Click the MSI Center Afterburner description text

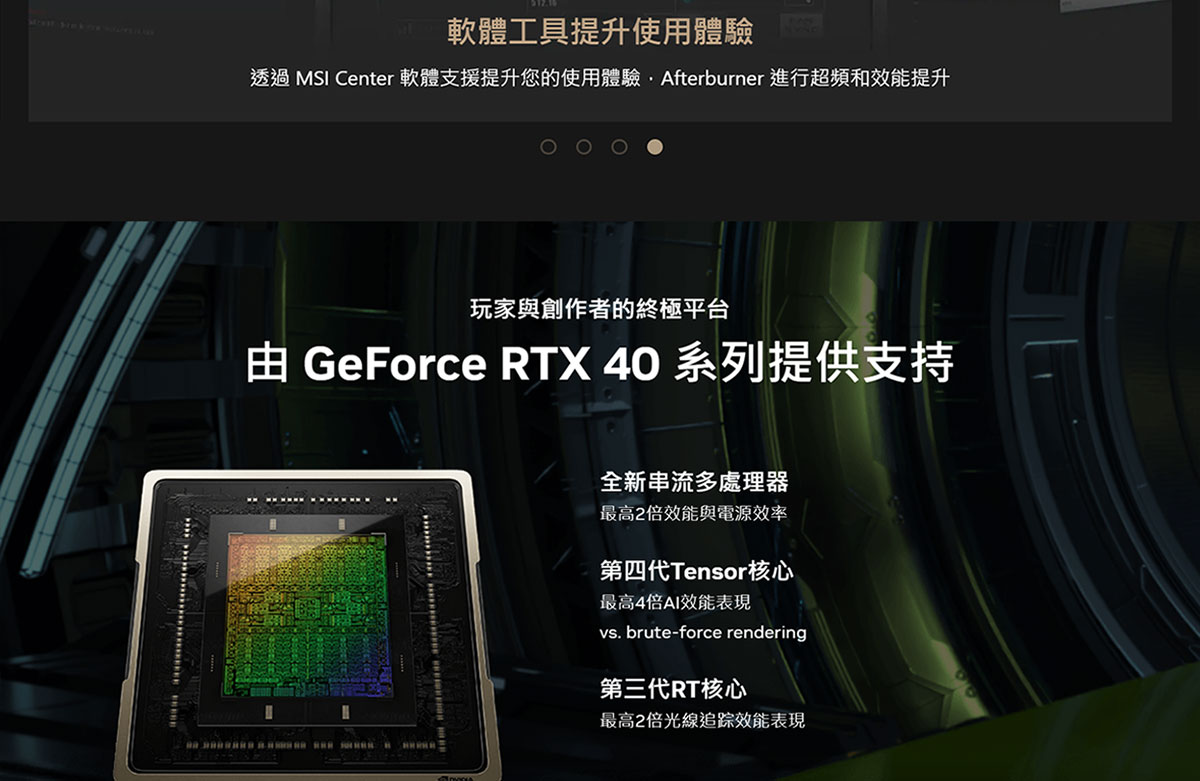600,78
